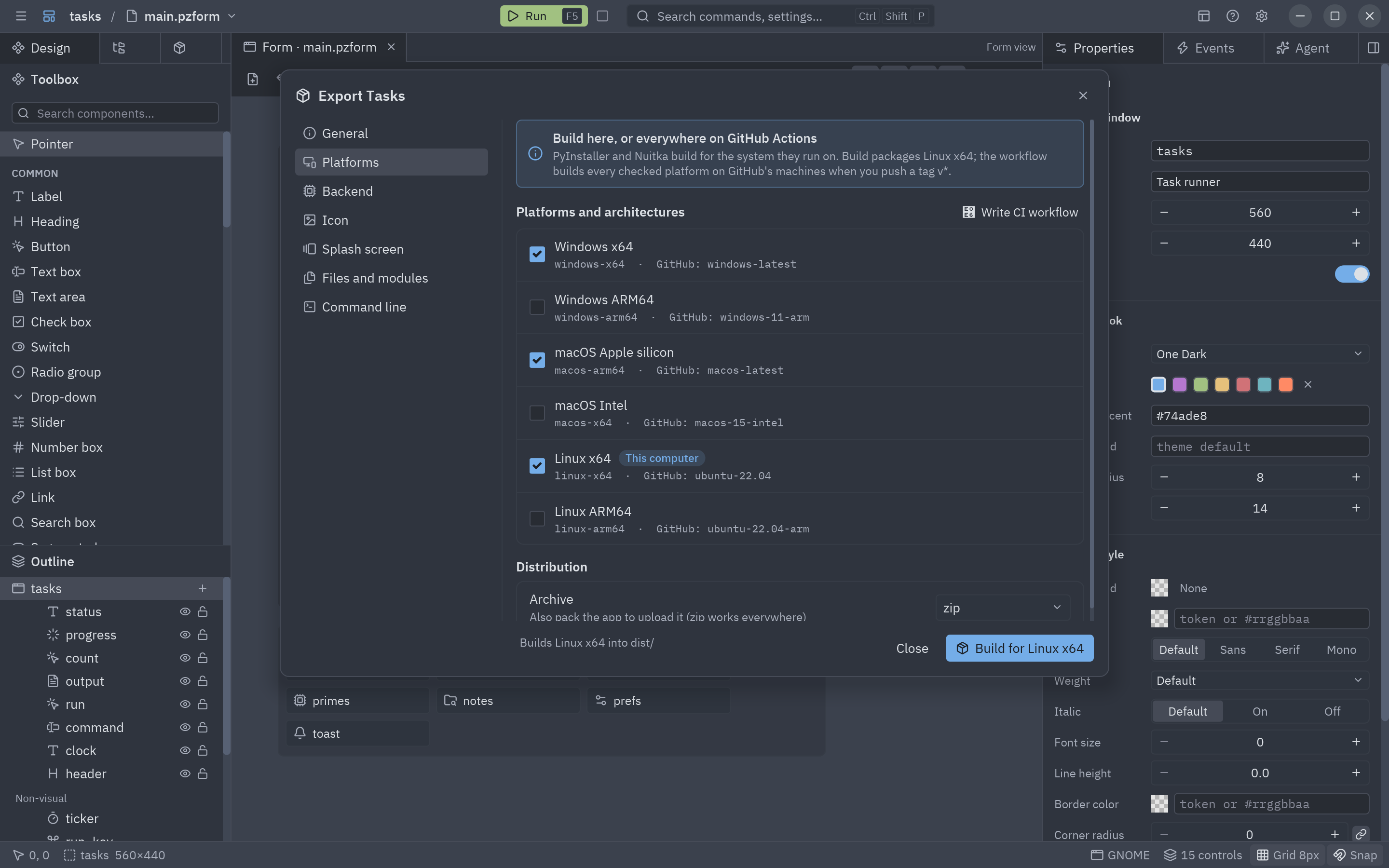
Task: Click the primes component on the form
Action: [x=357, y=701]
